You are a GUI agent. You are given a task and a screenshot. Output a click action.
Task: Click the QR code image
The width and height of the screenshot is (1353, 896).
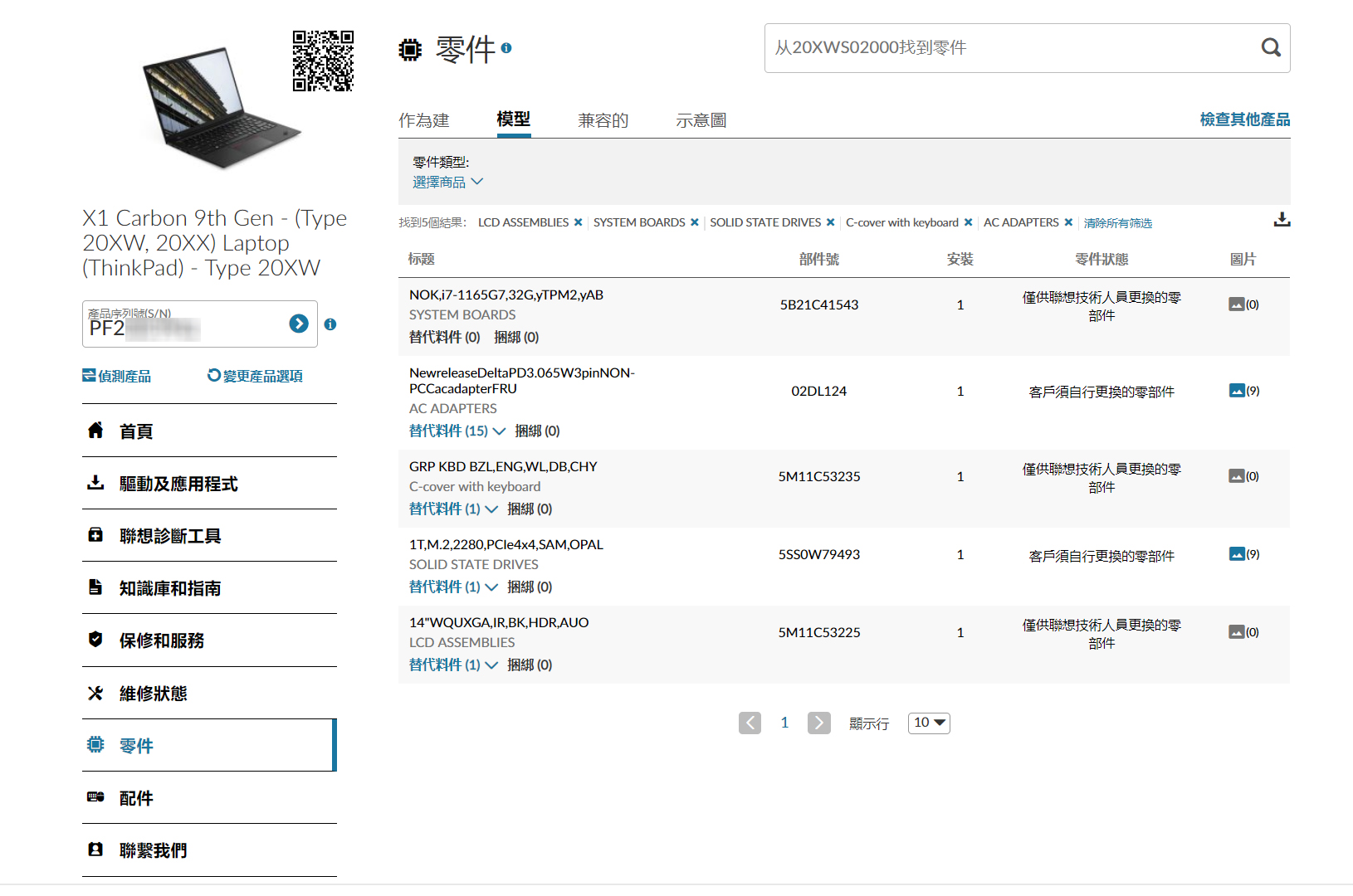tap(323, 61)
